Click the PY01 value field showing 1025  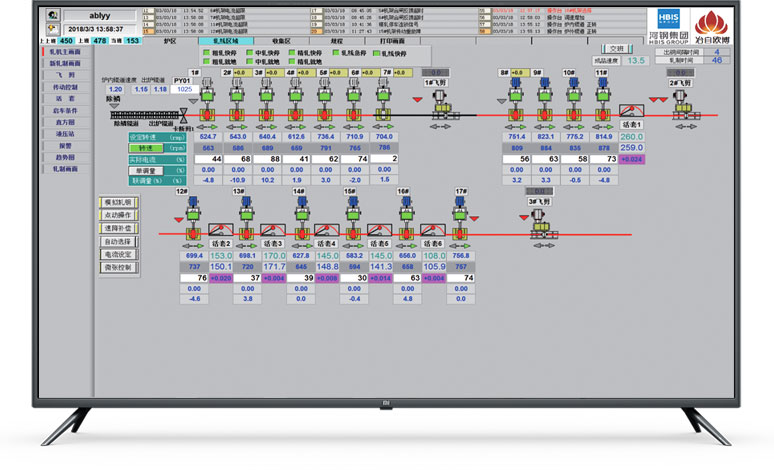pos(183,89)
